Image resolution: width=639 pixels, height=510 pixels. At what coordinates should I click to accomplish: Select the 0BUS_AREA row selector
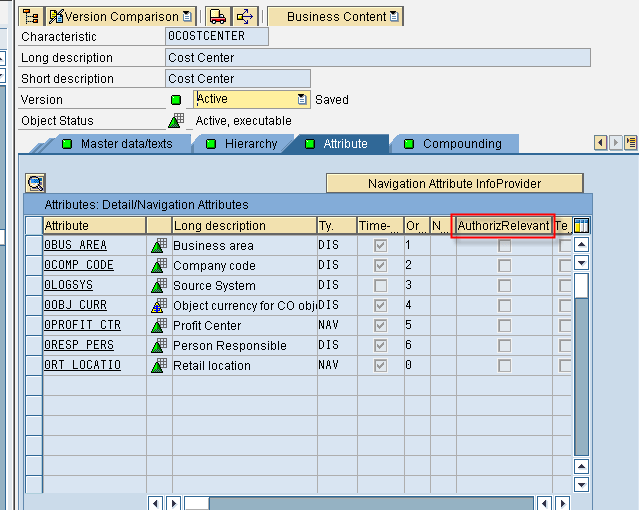(x=34, y=245)
